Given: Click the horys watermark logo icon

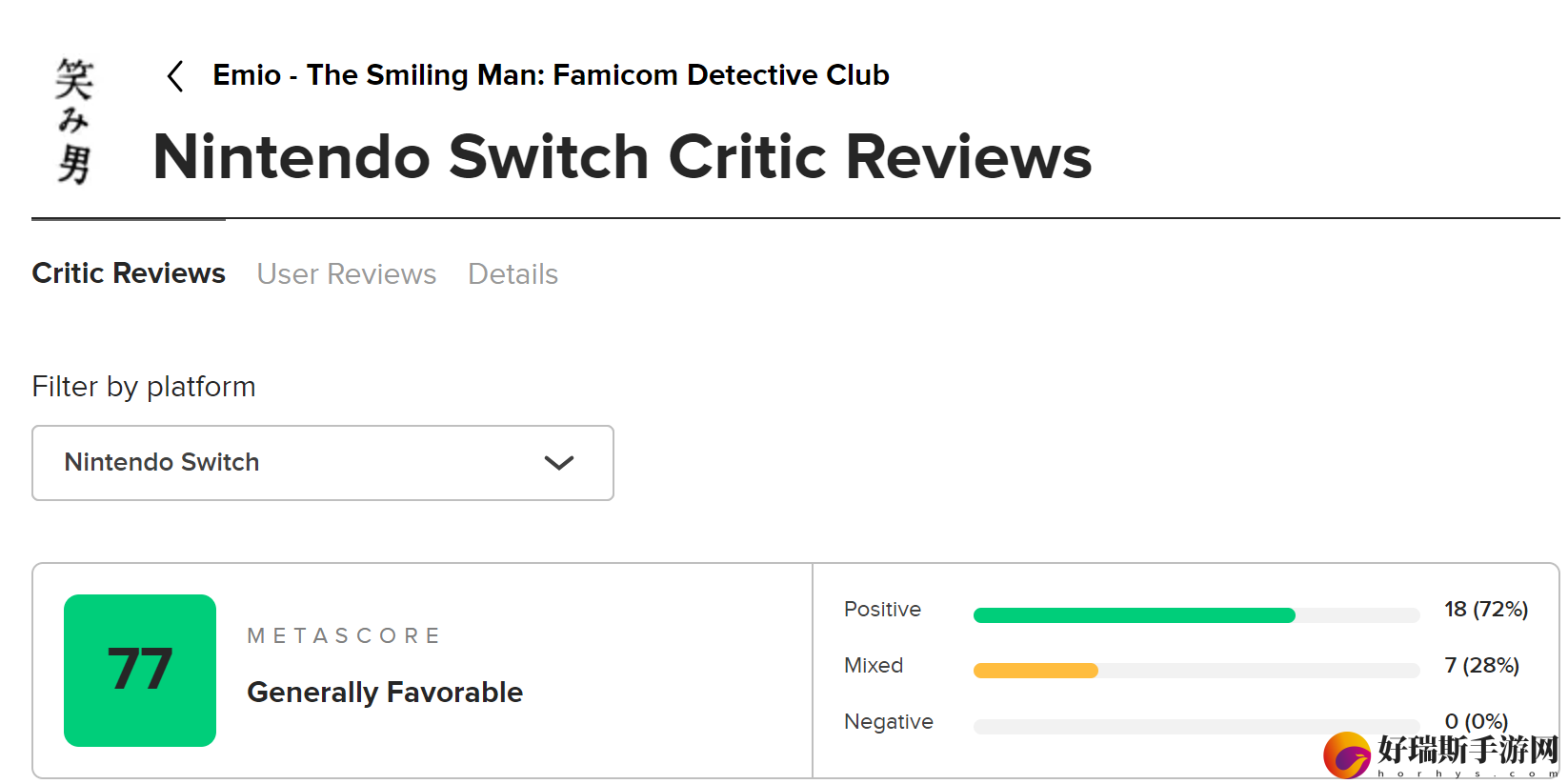Looking at the screenshot, I should pos(1347,755).
